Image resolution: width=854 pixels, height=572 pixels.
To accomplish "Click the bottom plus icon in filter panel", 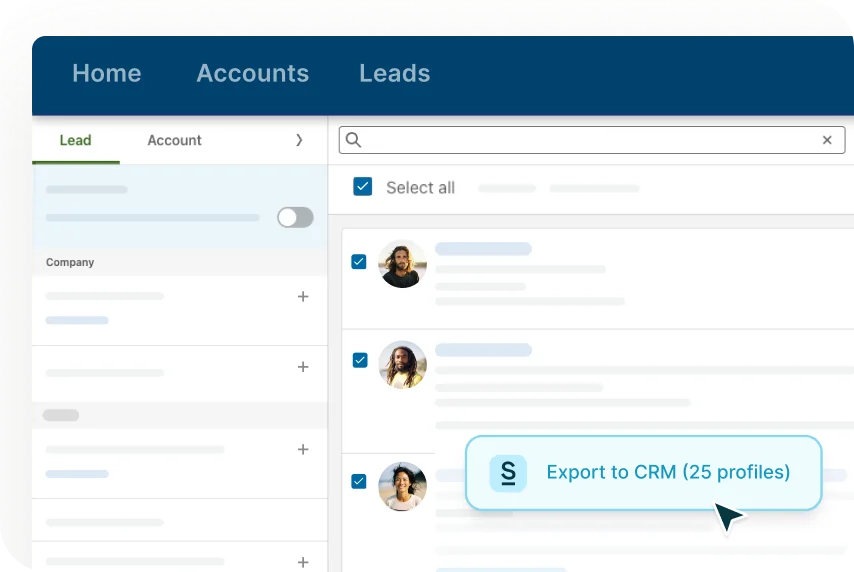I will (x=303, y=562).
